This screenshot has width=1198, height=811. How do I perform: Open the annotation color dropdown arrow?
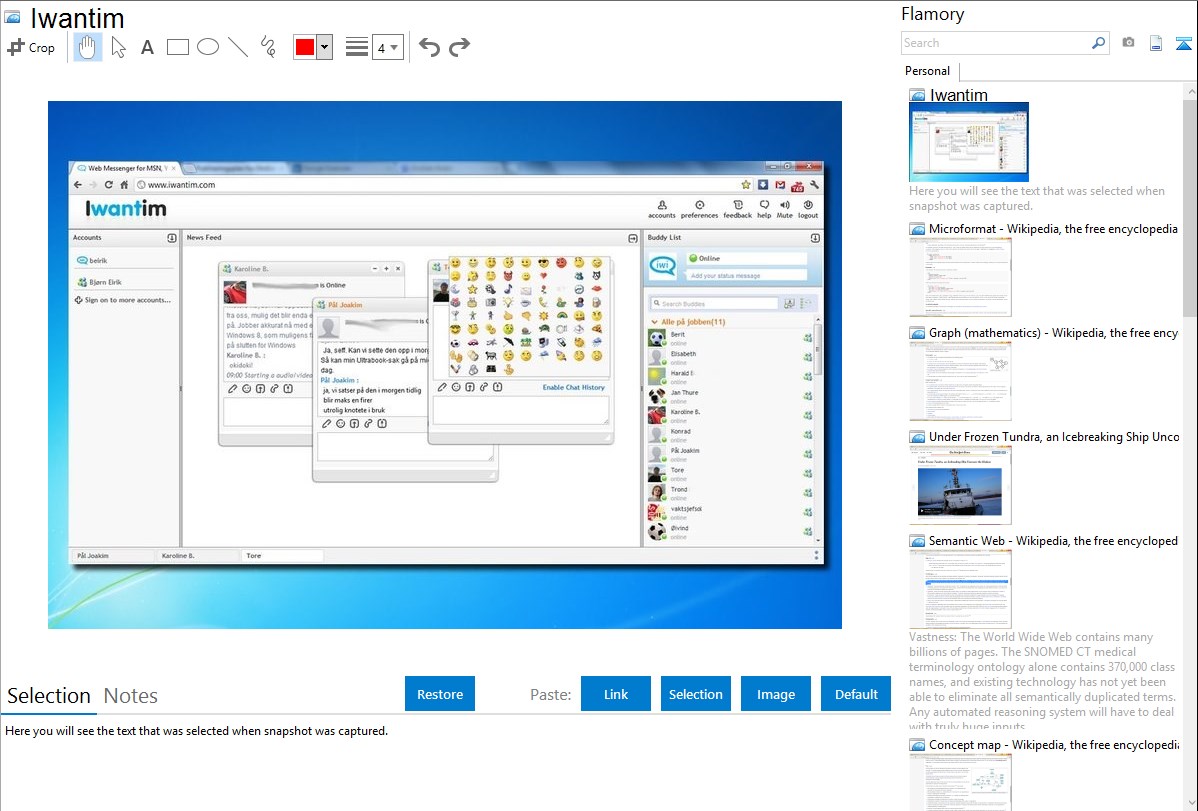[325, 47]
